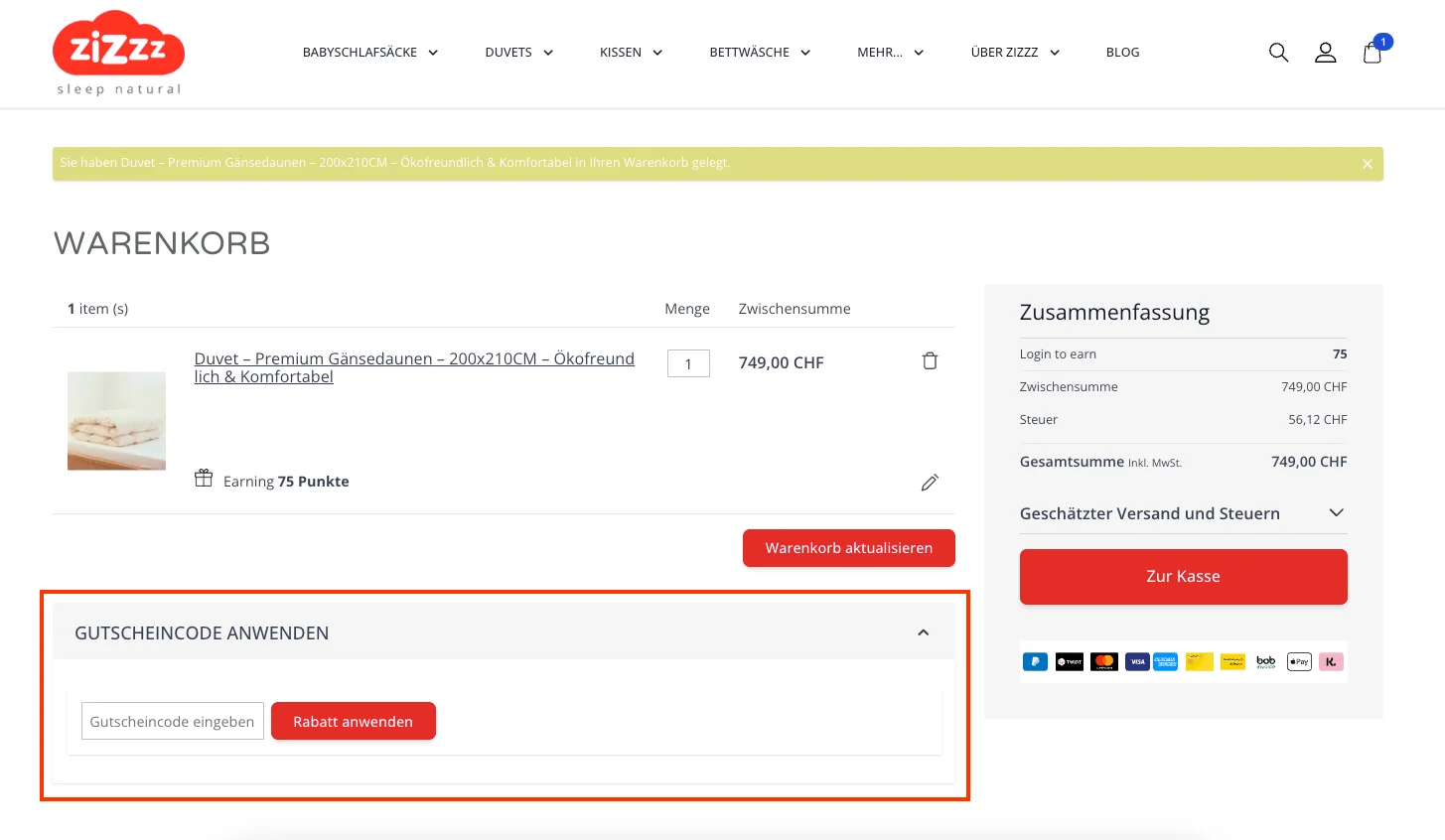Image resolution: width=1445 pixels, height=840 pixels.
Task: Click the Warenkorb aktualisieren button
Action: point(849,548)
